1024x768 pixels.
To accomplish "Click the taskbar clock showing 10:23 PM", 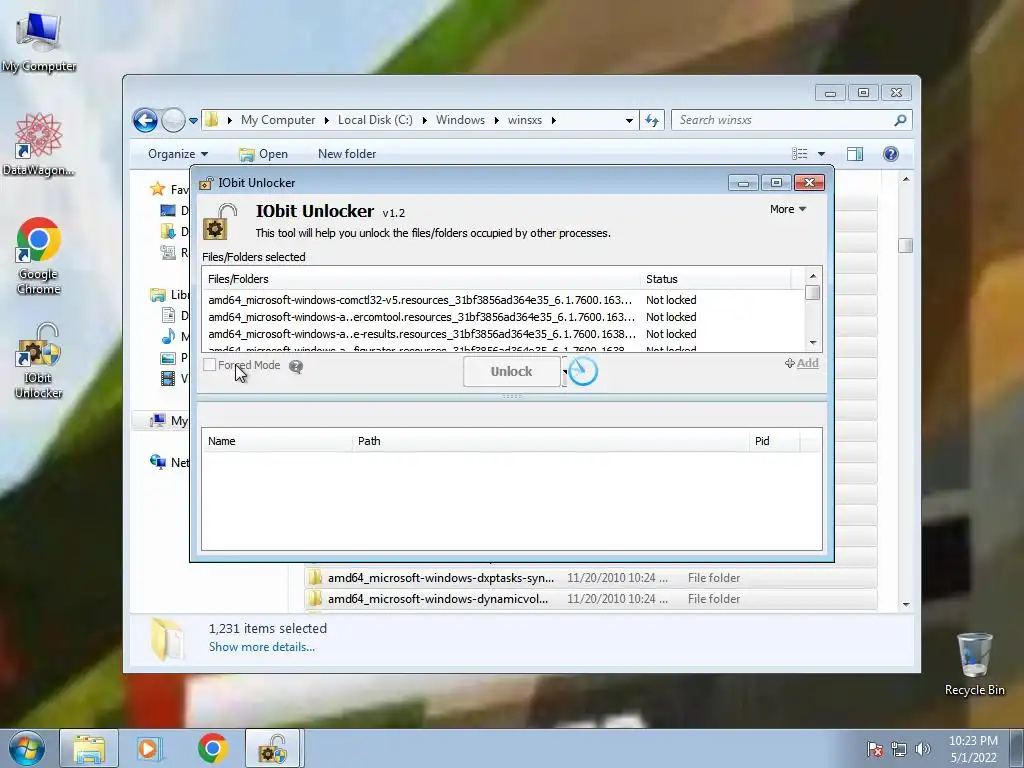I will (973, 749).
